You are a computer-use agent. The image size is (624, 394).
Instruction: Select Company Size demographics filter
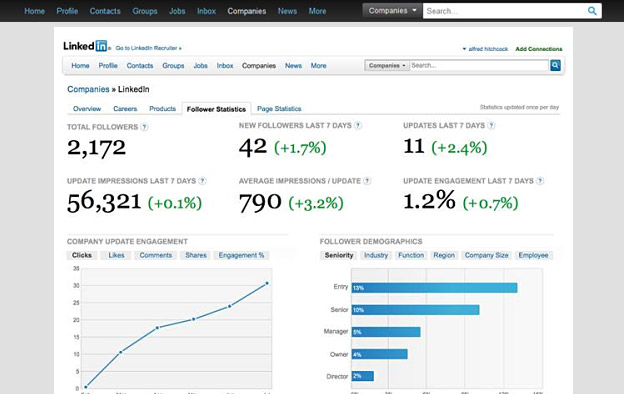click(486, 255)
